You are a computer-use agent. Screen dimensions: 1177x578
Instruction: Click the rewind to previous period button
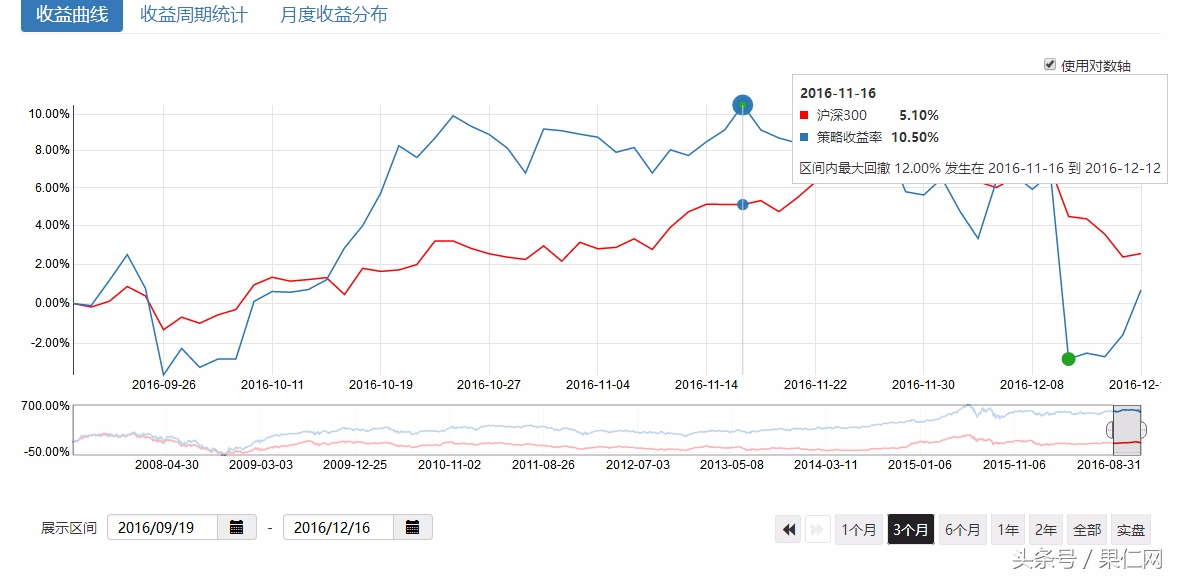click(x=789, y=530)
